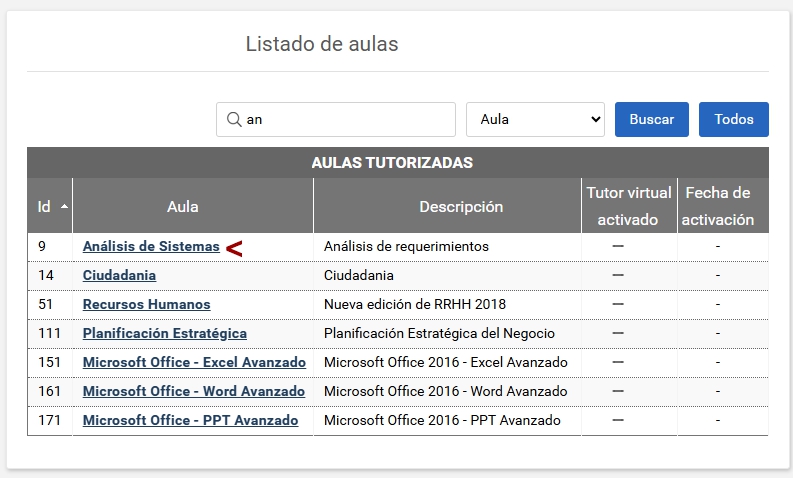Viewport: 795px width, 478px height.
Task: Click the Tutor virtual activado column header
Action: [628, 206]
